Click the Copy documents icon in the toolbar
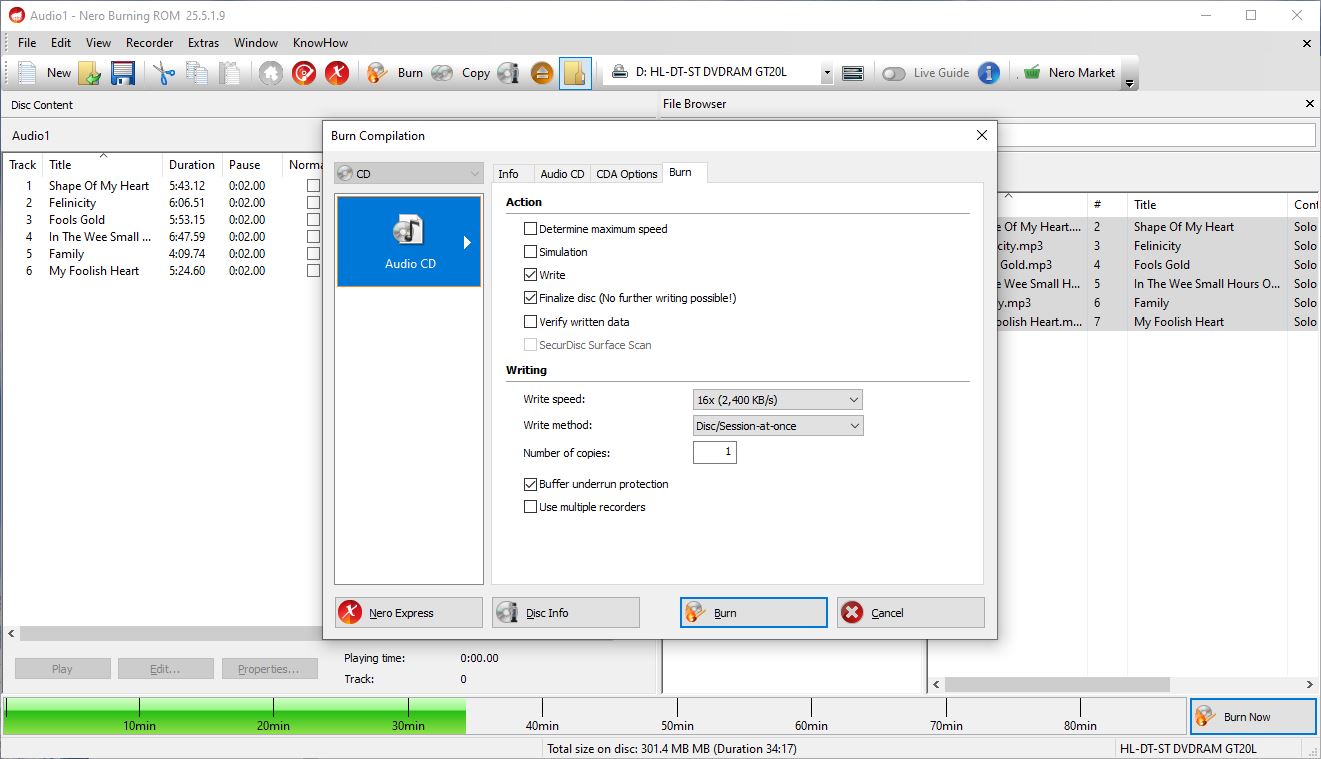This screenshot has width=1321, height=759. click(x=197, y=73)
